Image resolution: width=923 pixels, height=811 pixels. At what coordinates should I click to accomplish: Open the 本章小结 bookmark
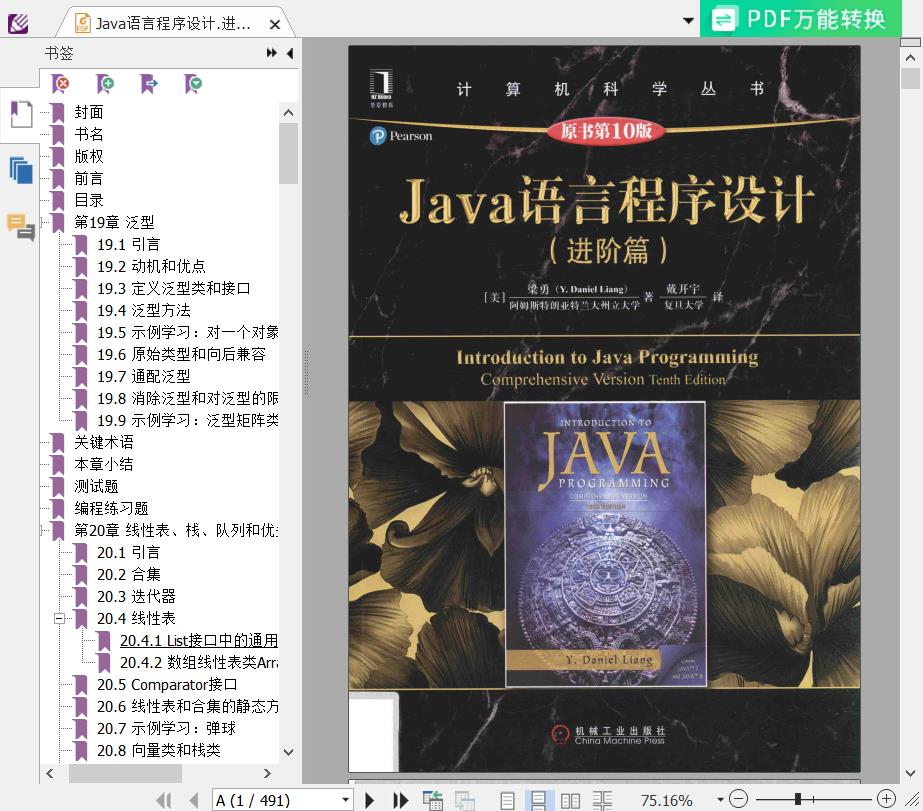point(104,464)
